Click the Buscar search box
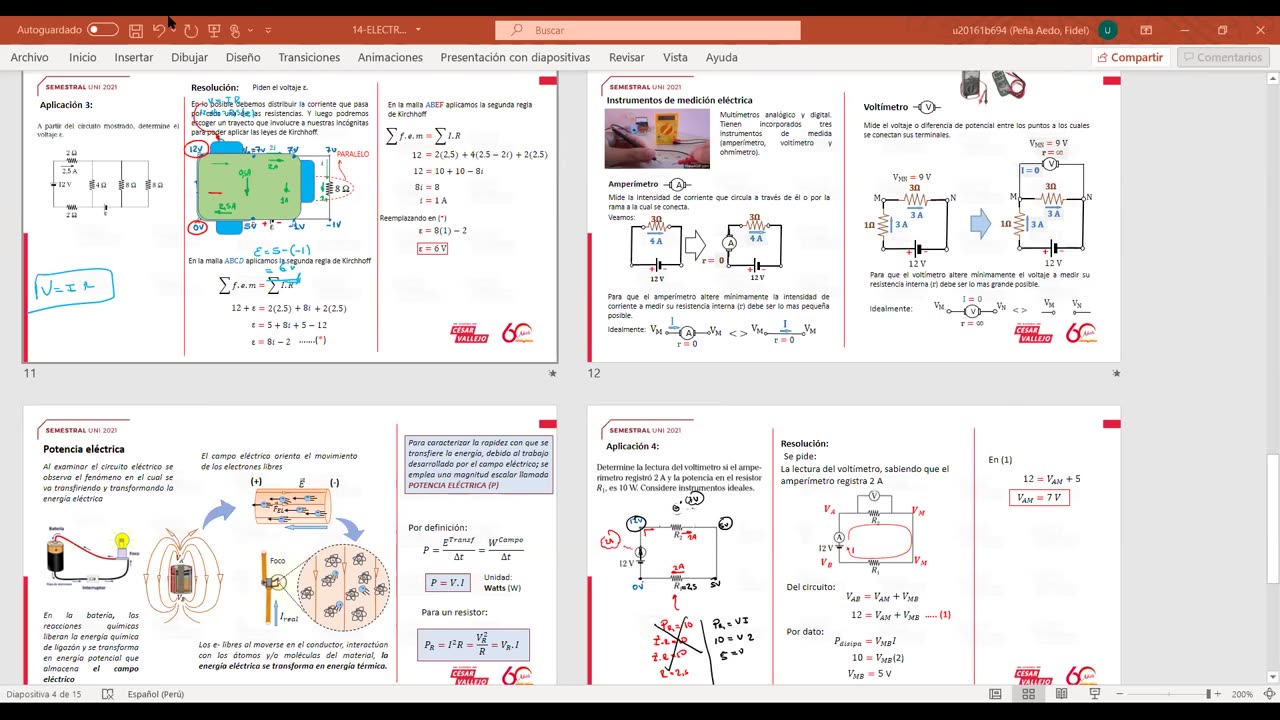This screenshot has width=1280, height=720. pyautogui.click(x=648, y=30)
